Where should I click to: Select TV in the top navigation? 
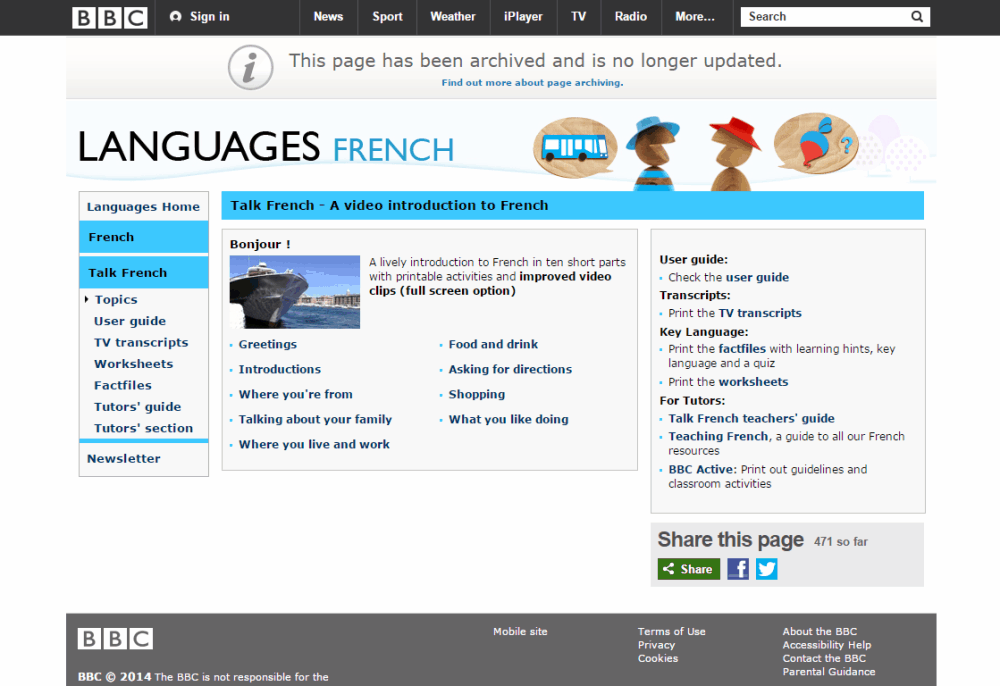tap(578, 17)
